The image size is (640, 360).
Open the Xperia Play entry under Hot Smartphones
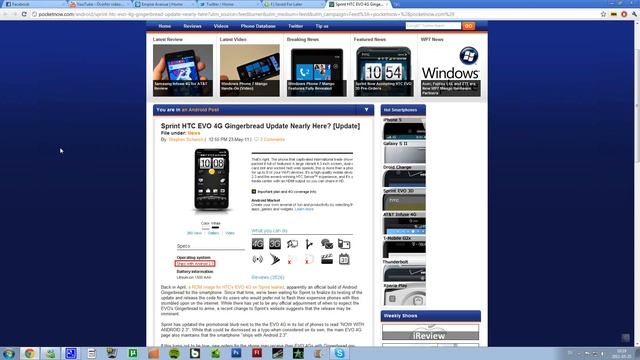pos(404,294)
